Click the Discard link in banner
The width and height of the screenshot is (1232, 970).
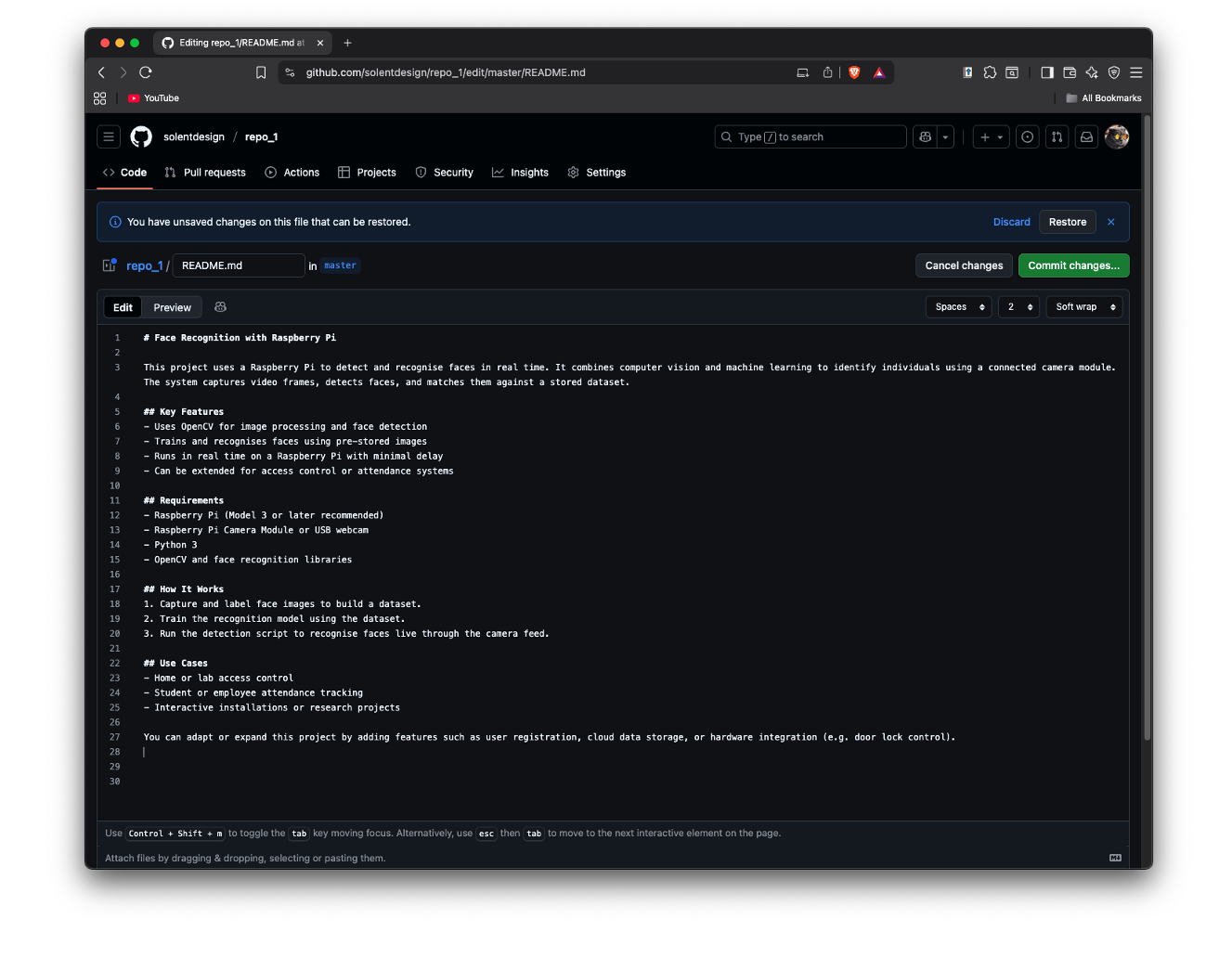click(x=1011, y=222)
